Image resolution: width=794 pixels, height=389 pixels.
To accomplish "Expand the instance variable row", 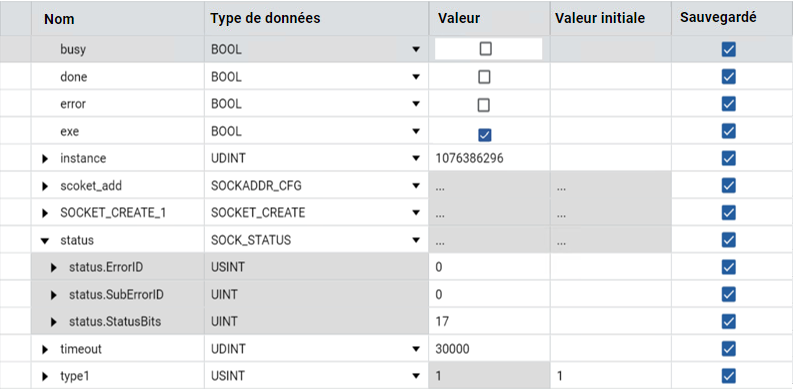I will click(x=46, y=159).
